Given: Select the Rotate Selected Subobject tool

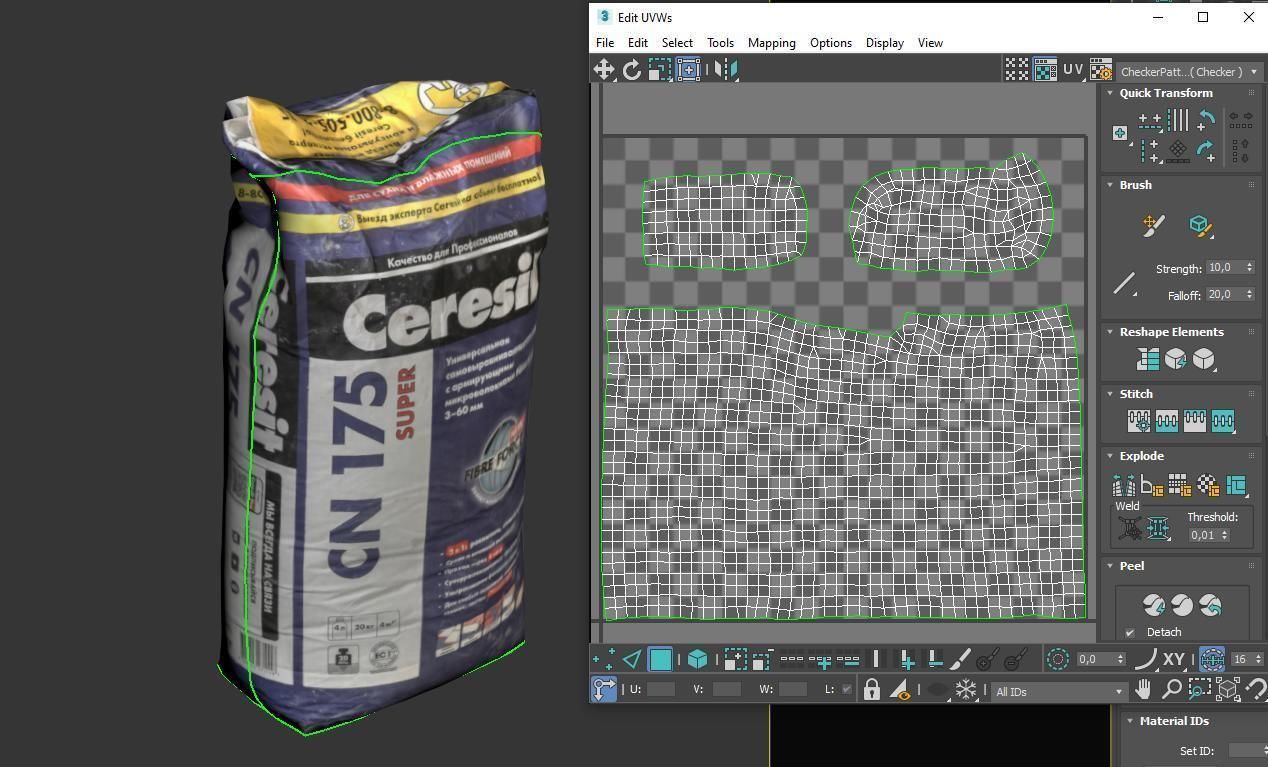Looking at the screenshot, I should coord(632,69).
